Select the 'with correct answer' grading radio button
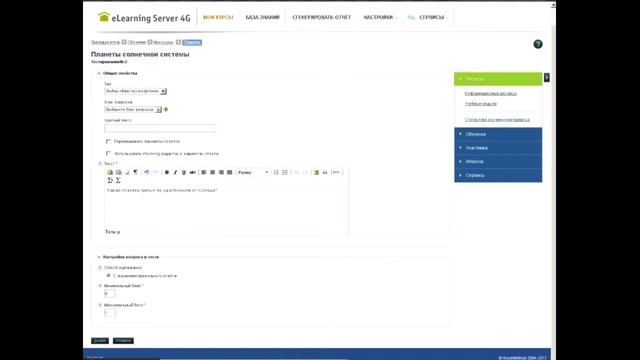This screenshot has height=360, width=640. pyautogui.click(x=108, y=276)
